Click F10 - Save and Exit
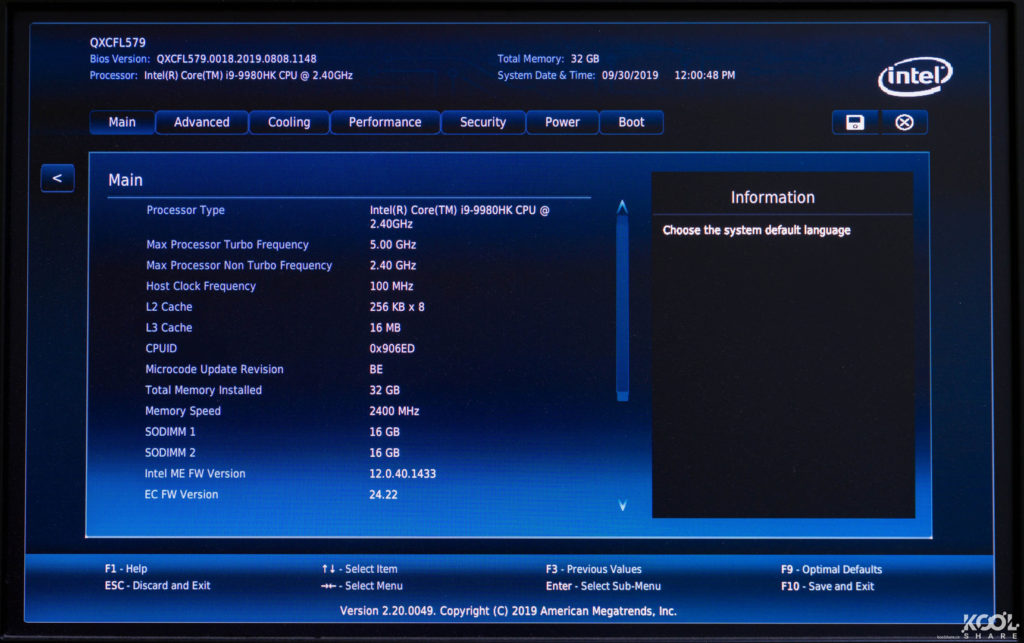Viewport: 1024px width, 643px height. [x=827, y=586]
